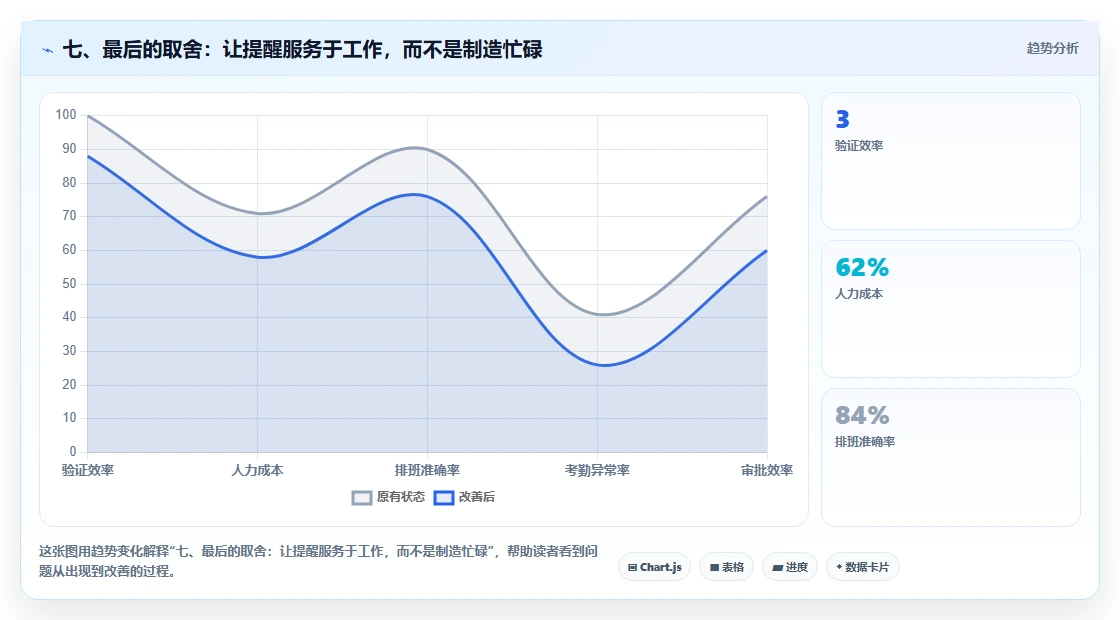Screen dimensions: 1120x620
Task: Toggle the 改善后 legend swatch
Action: (x=444, y=498)
